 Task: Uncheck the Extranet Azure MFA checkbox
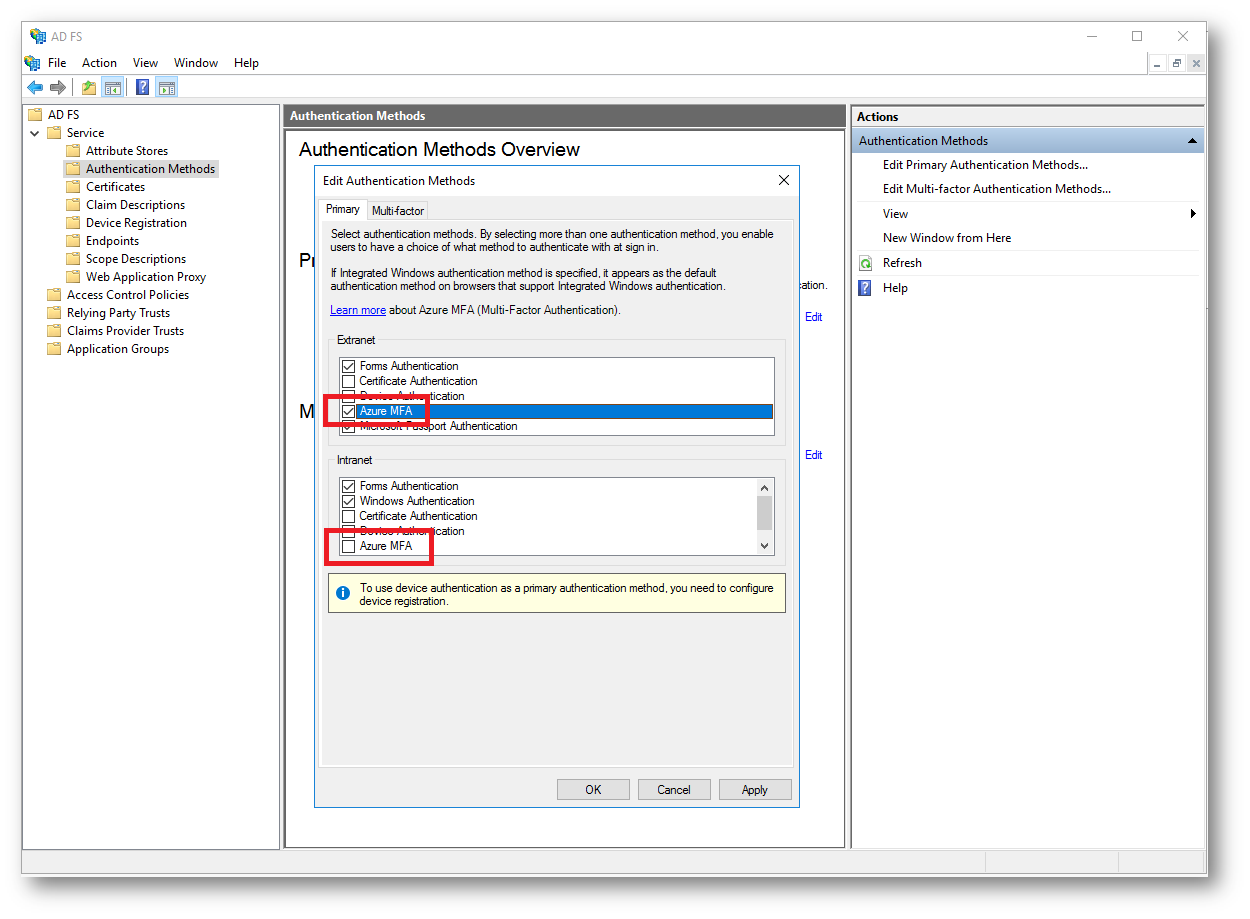click(348, 412)
